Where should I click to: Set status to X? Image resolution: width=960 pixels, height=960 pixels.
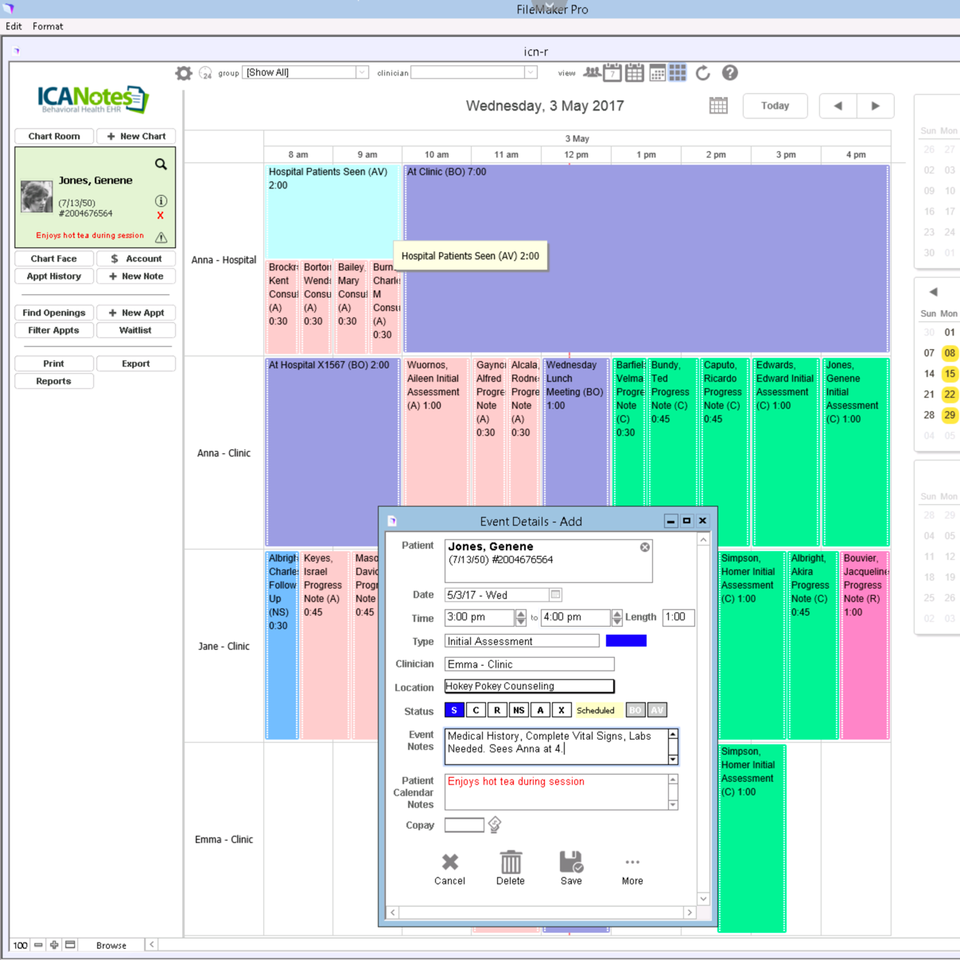pyautogui.click(x=561, y=710)
